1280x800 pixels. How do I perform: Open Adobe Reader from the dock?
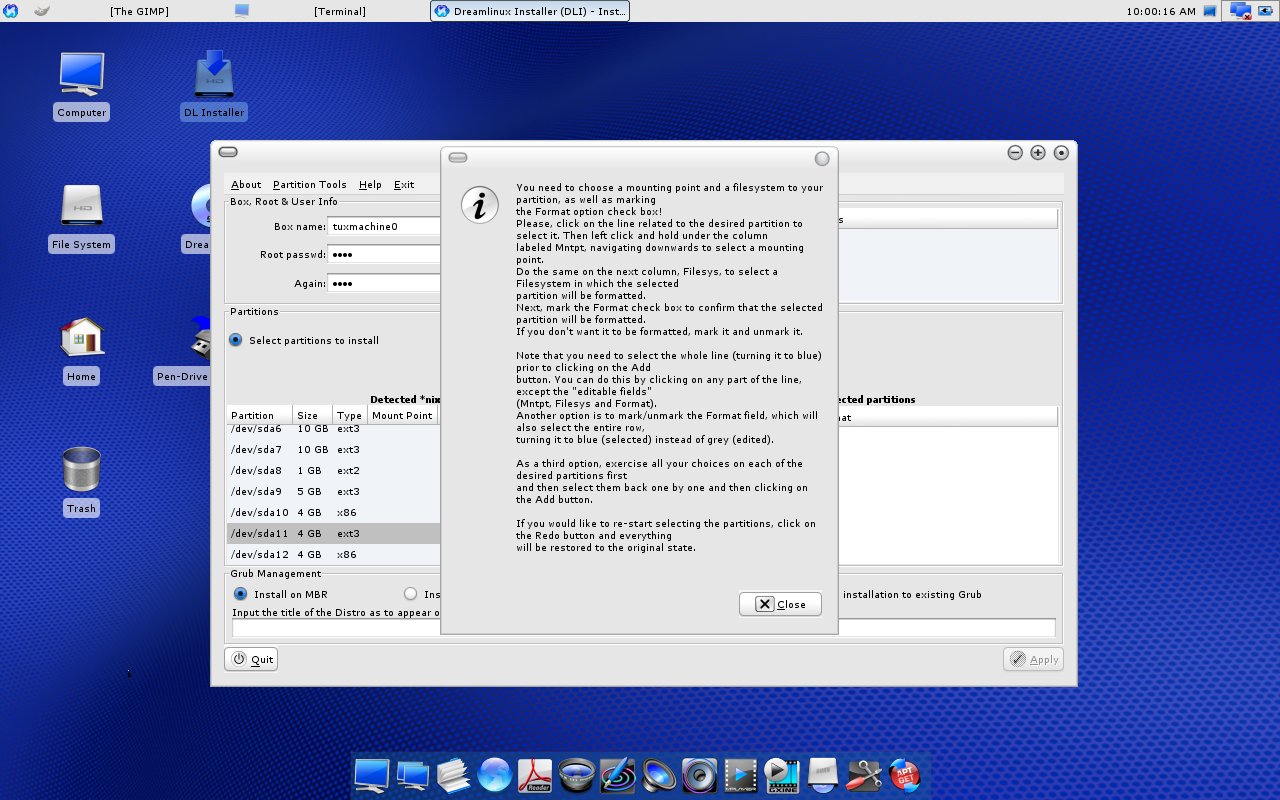[537, 775]
